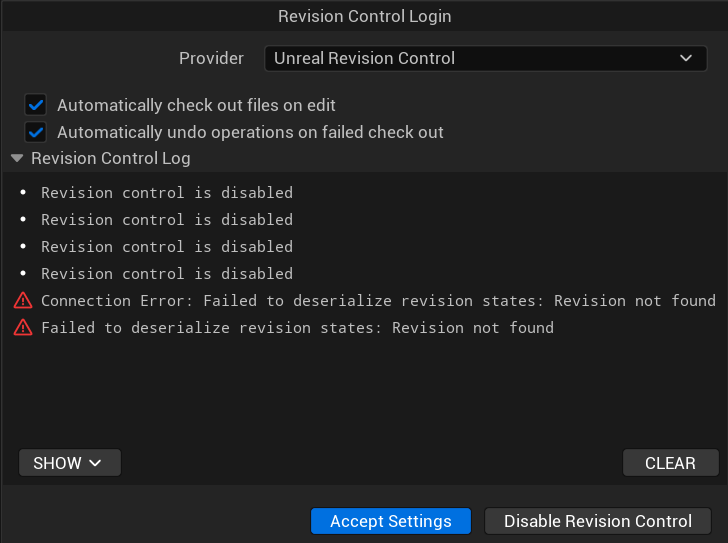Collapse the Revision Control Log section
Viewport: 728px width, 543px height.
[x=17, y=159]
